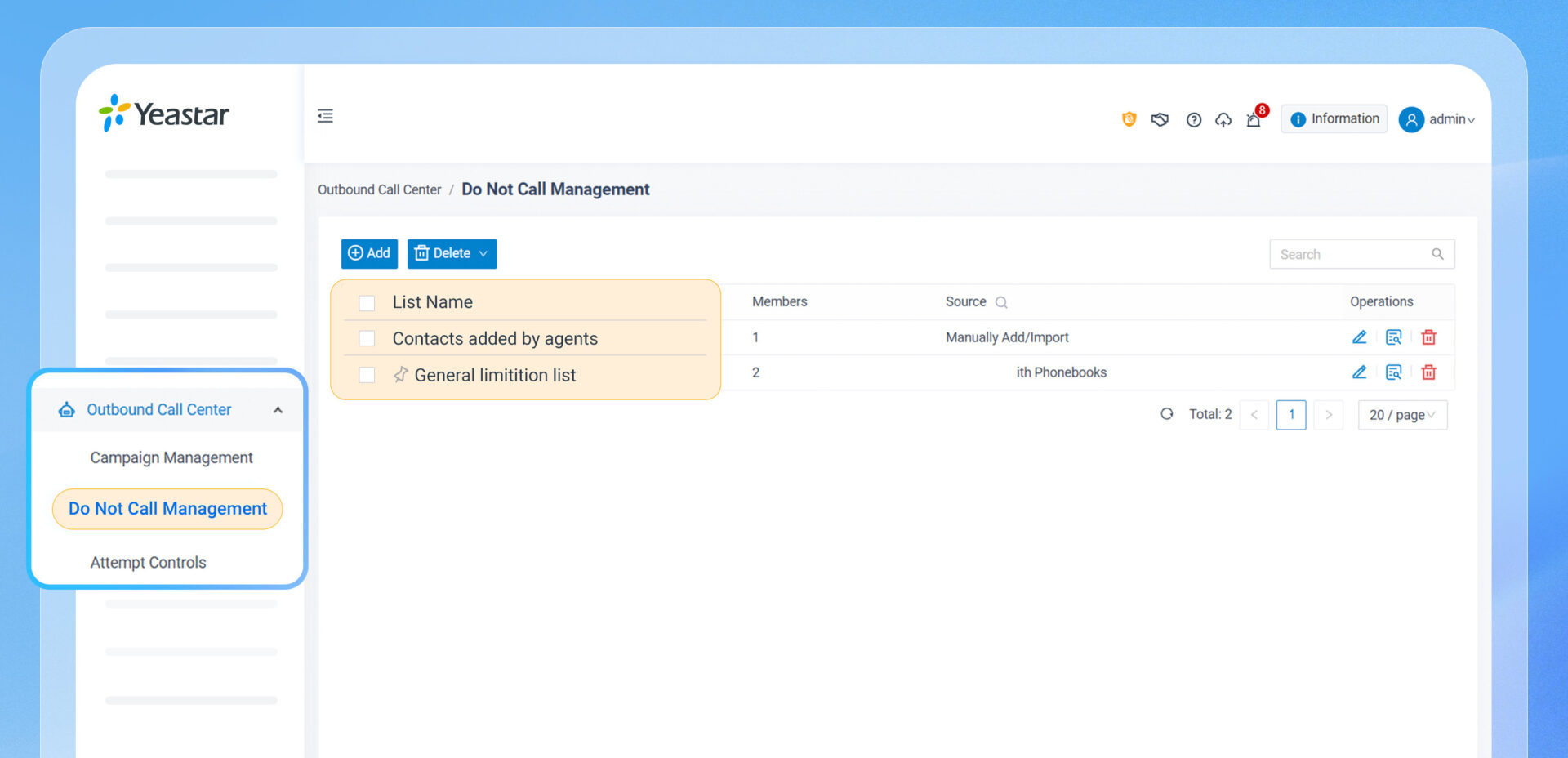Delete the Contacts added by agents list
The image size is (1568, 758).
1428,337
